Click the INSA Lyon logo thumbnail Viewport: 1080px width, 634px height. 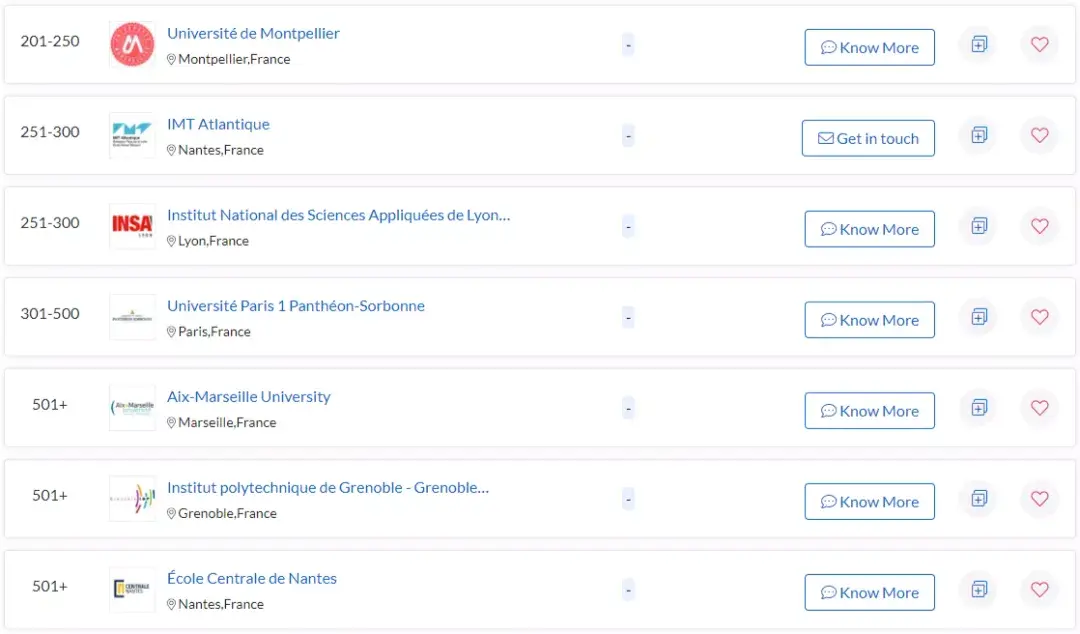[x=132, y=226]
